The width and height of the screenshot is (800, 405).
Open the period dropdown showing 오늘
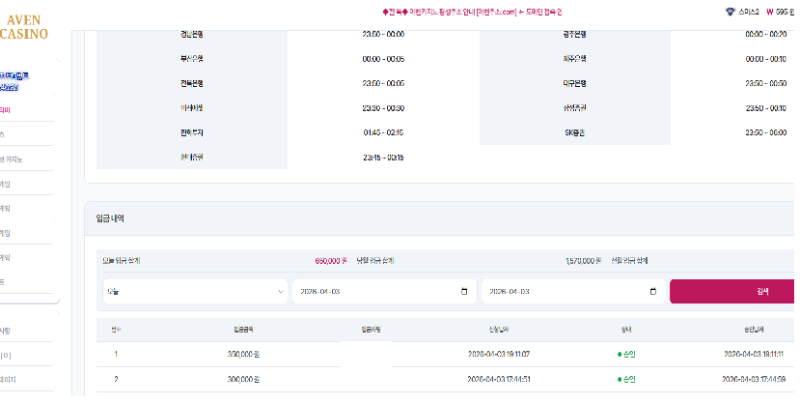(x=194, y=292)
